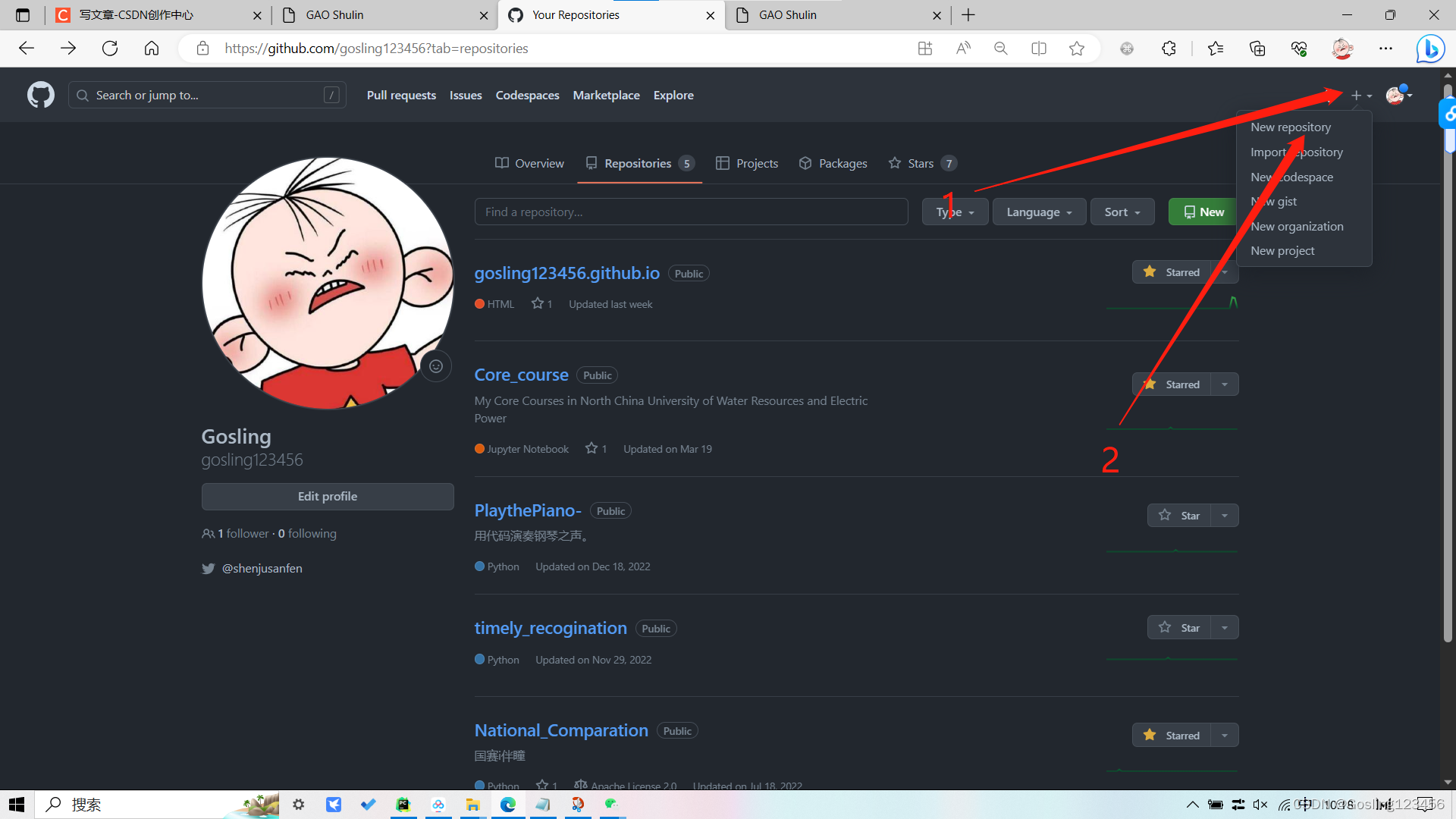Open the Sort dropdown
1456x819 pixels.
coord(1122,212)
